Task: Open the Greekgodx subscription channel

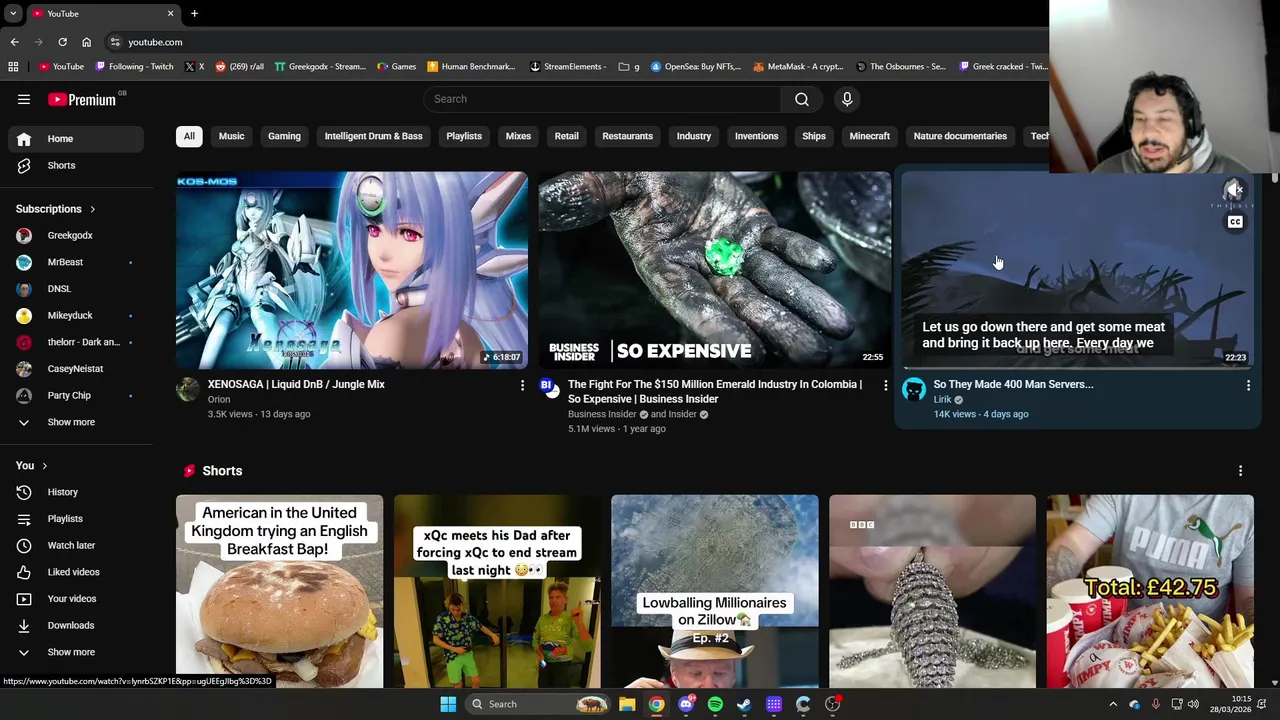Action: point(76,236)
